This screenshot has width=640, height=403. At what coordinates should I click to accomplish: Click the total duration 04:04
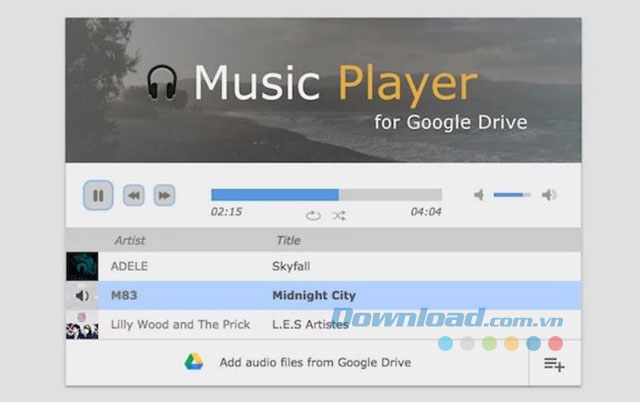(426, 212)
